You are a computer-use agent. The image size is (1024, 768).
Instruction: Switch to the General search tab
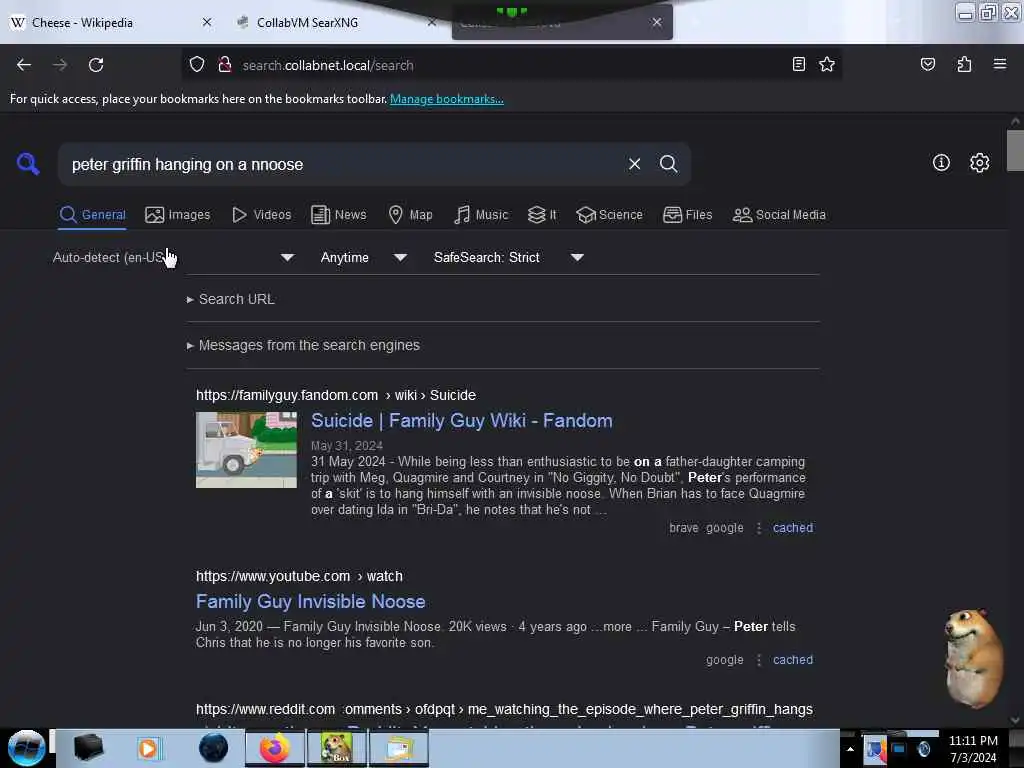[92, 215]
